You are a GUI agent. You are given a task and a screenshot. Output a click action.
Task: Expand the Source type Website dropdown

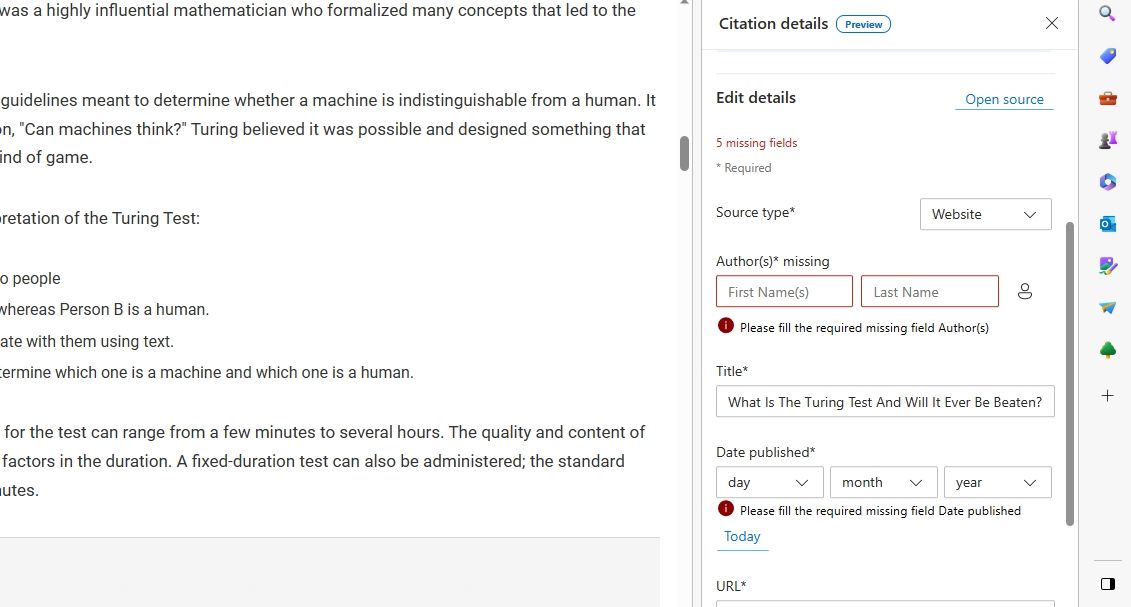[x=985, y=214]
